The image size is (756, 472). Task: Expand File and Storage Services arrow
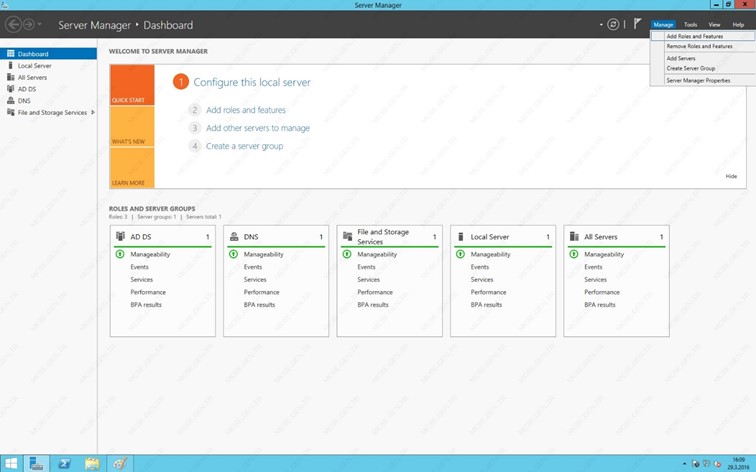93,112
